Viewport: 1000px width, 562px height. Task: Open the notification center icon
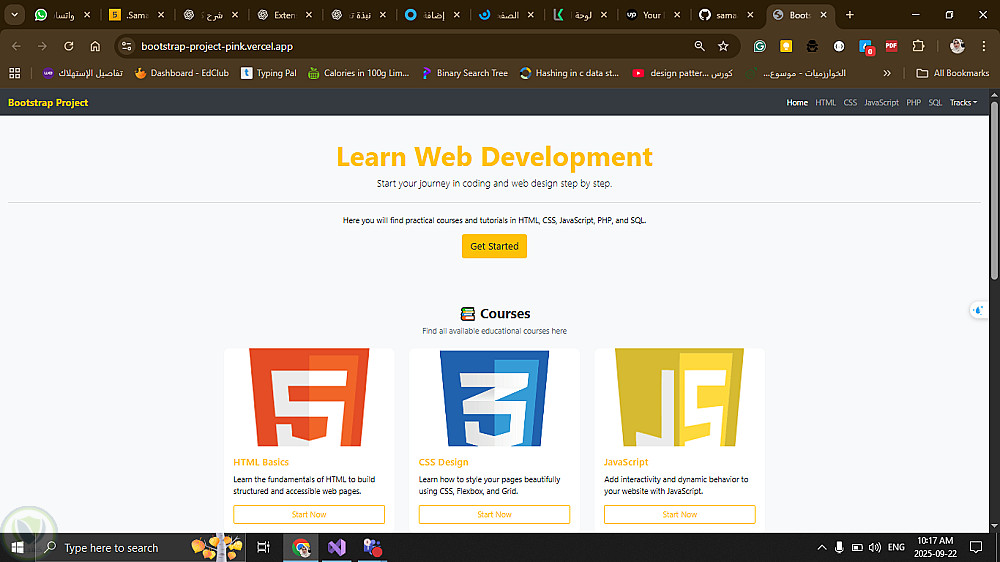(976, 547)
